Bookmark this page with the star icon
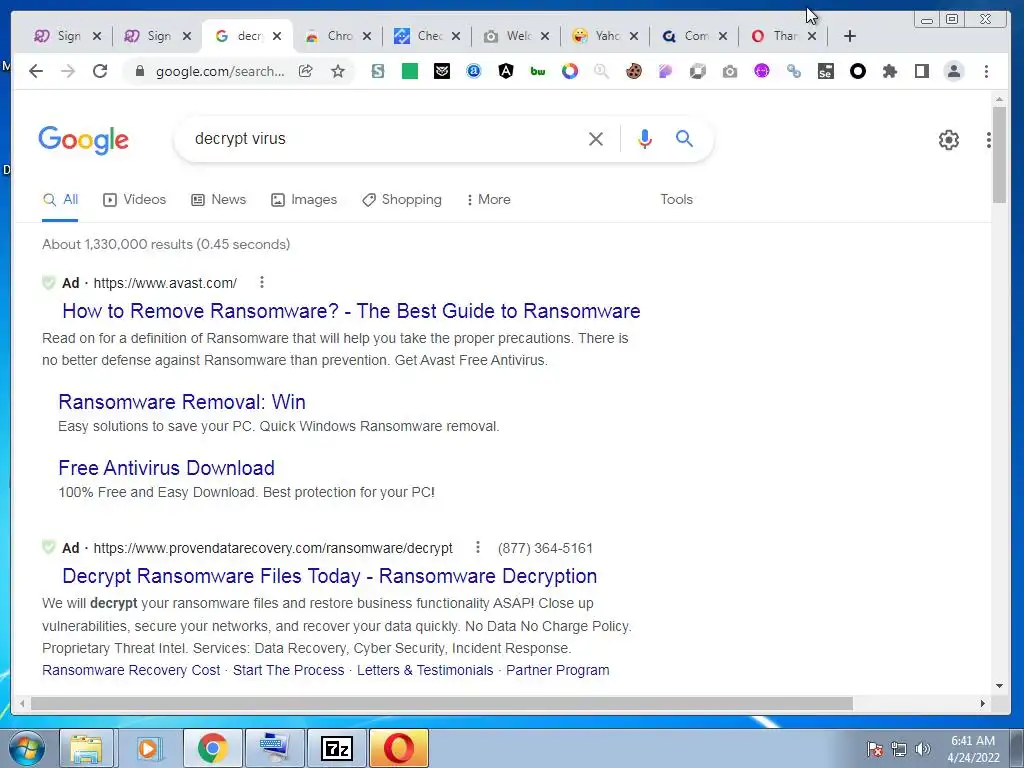1024x768 pixels. click(x=338, y=71)
